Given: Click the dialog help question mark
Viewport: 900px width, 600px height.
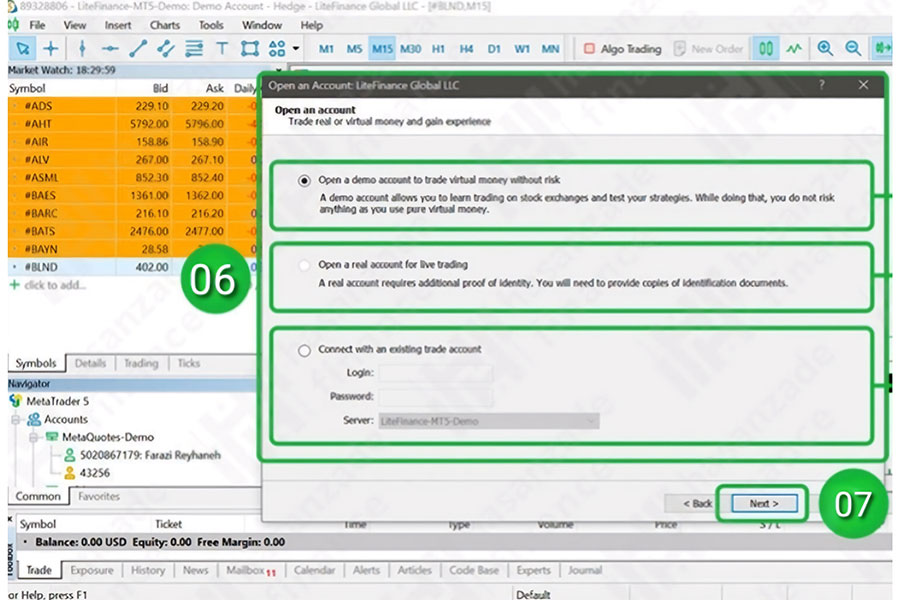Looking at the screenshot, I should click(x=822, y=85).
